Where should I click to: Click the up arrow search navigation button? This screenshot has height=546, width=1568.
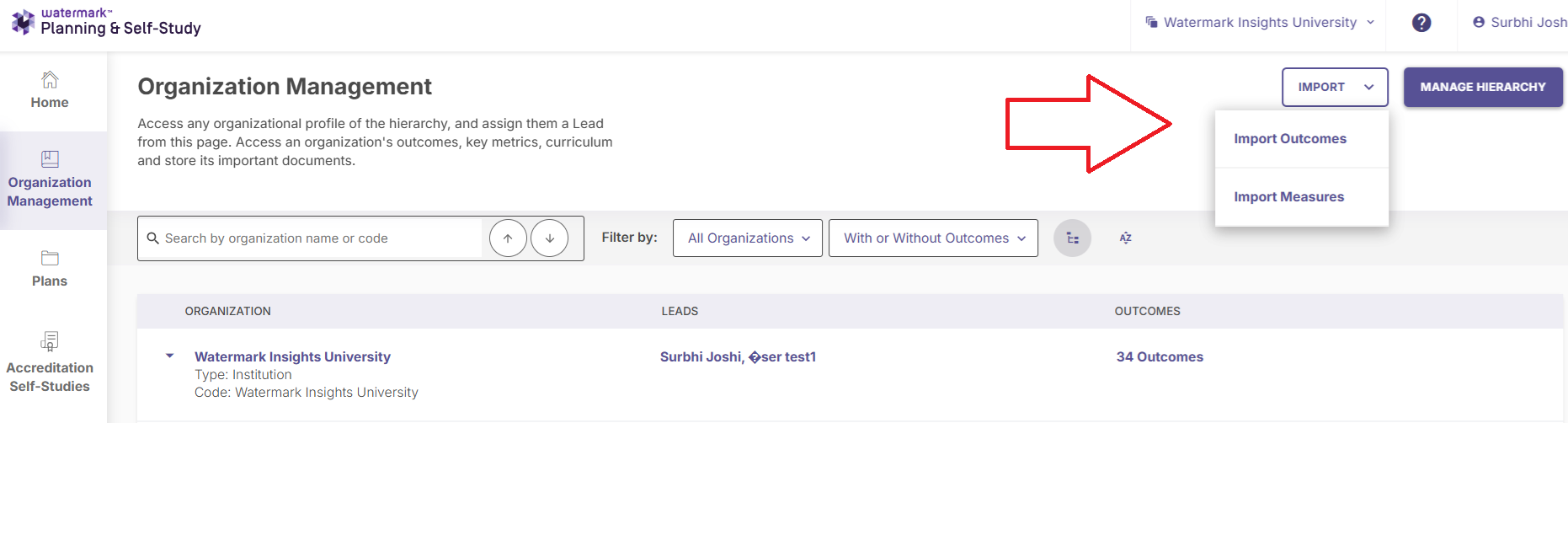pyautogui.click(x=508, y=238)
